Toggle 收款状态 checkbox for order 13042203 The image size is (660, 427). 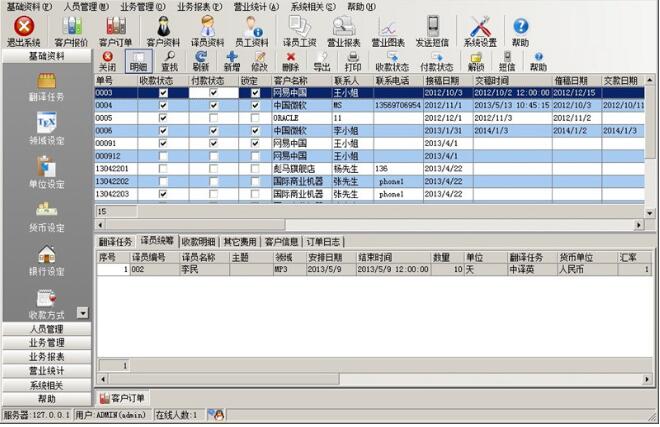click(163, 194)
